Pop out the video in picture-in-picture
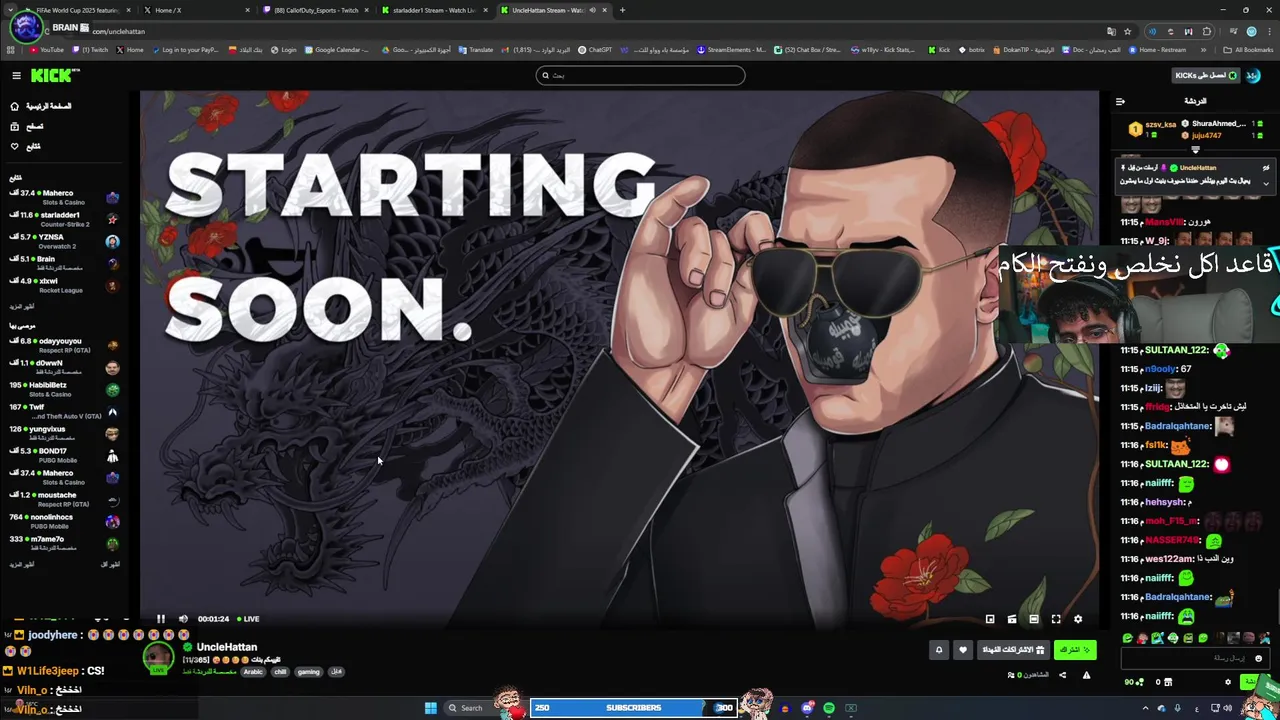1280x720 pixels. pyautogui.click(x=990, y=619)
